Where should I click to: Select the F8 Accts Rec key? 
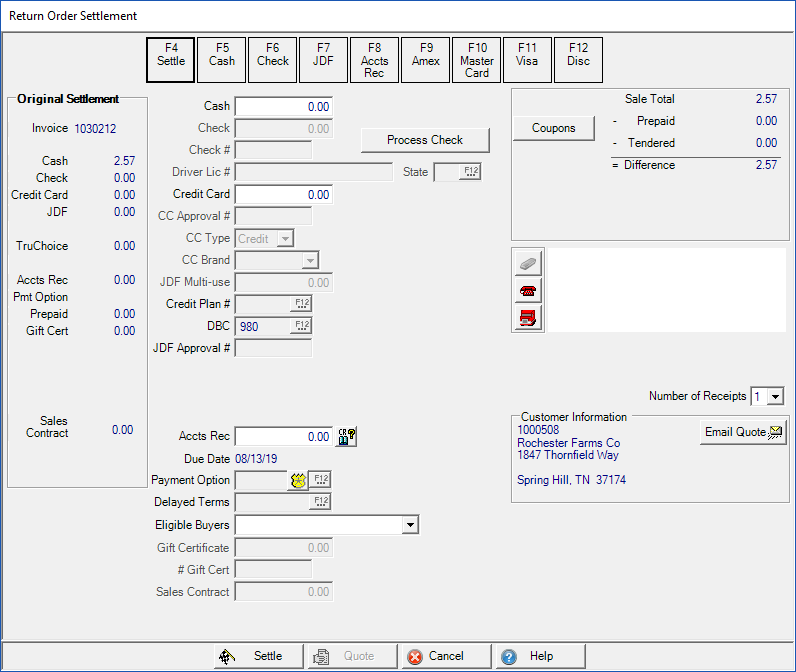(374, 60)
